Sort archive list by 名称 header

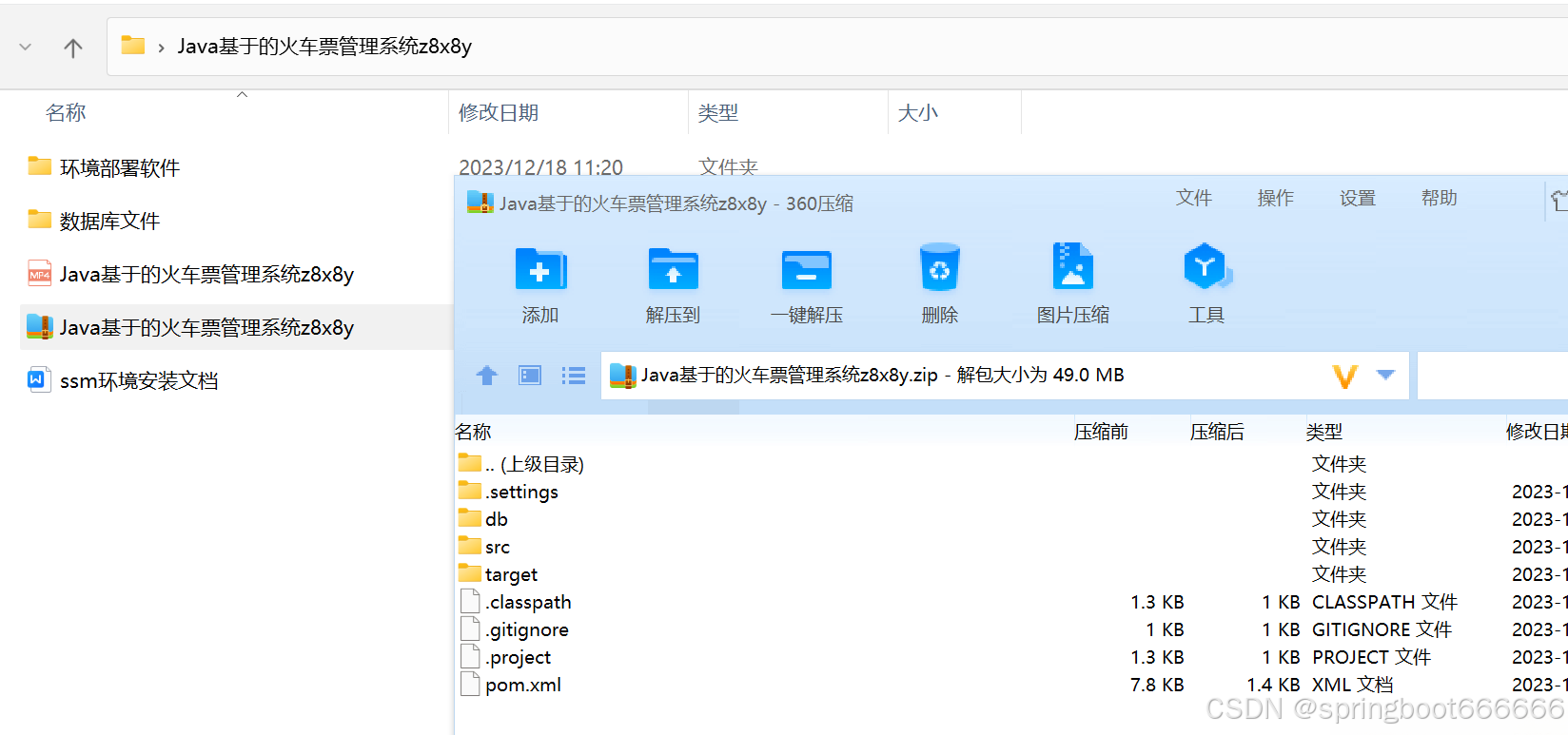(473, 432)
